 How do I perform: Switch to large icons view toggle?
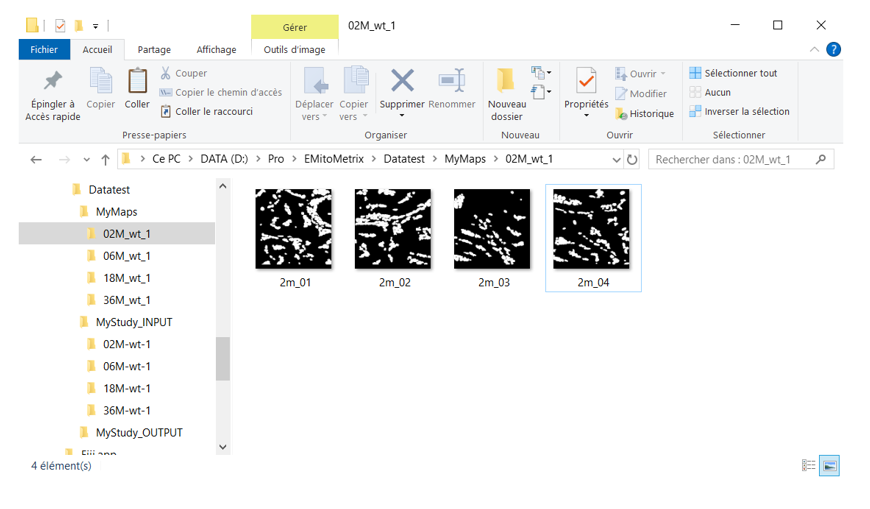pyautogui.click(x=829, y=466)
